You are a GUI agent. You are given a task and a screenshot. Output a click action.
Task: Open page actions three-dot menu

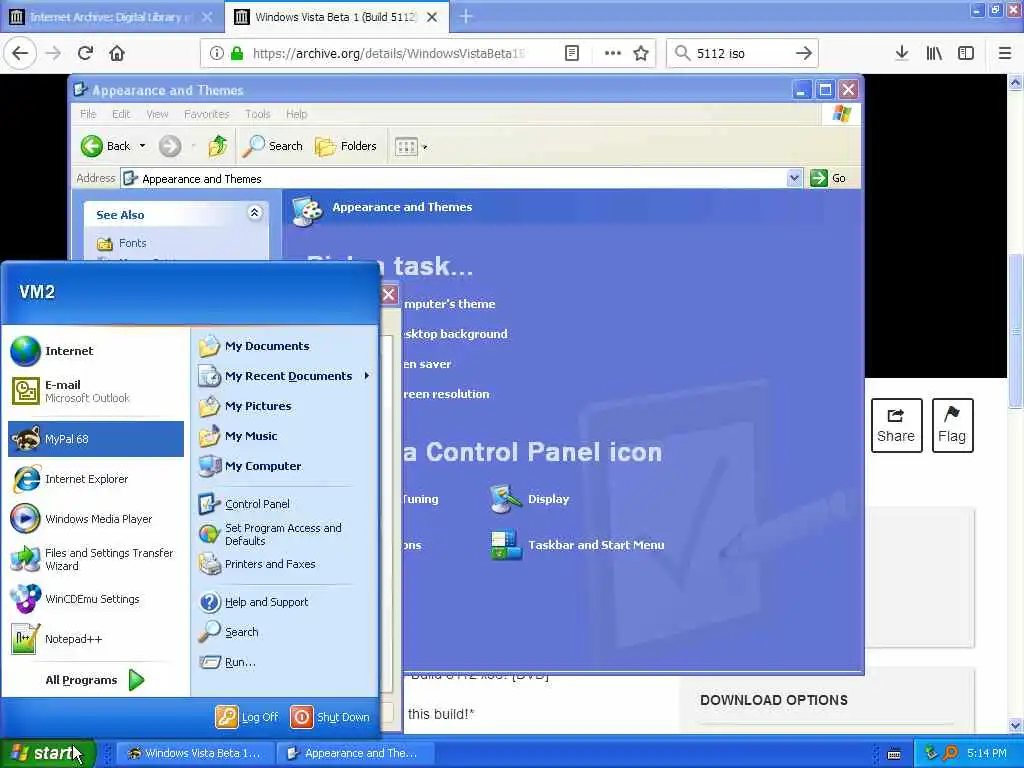[613, 54]
